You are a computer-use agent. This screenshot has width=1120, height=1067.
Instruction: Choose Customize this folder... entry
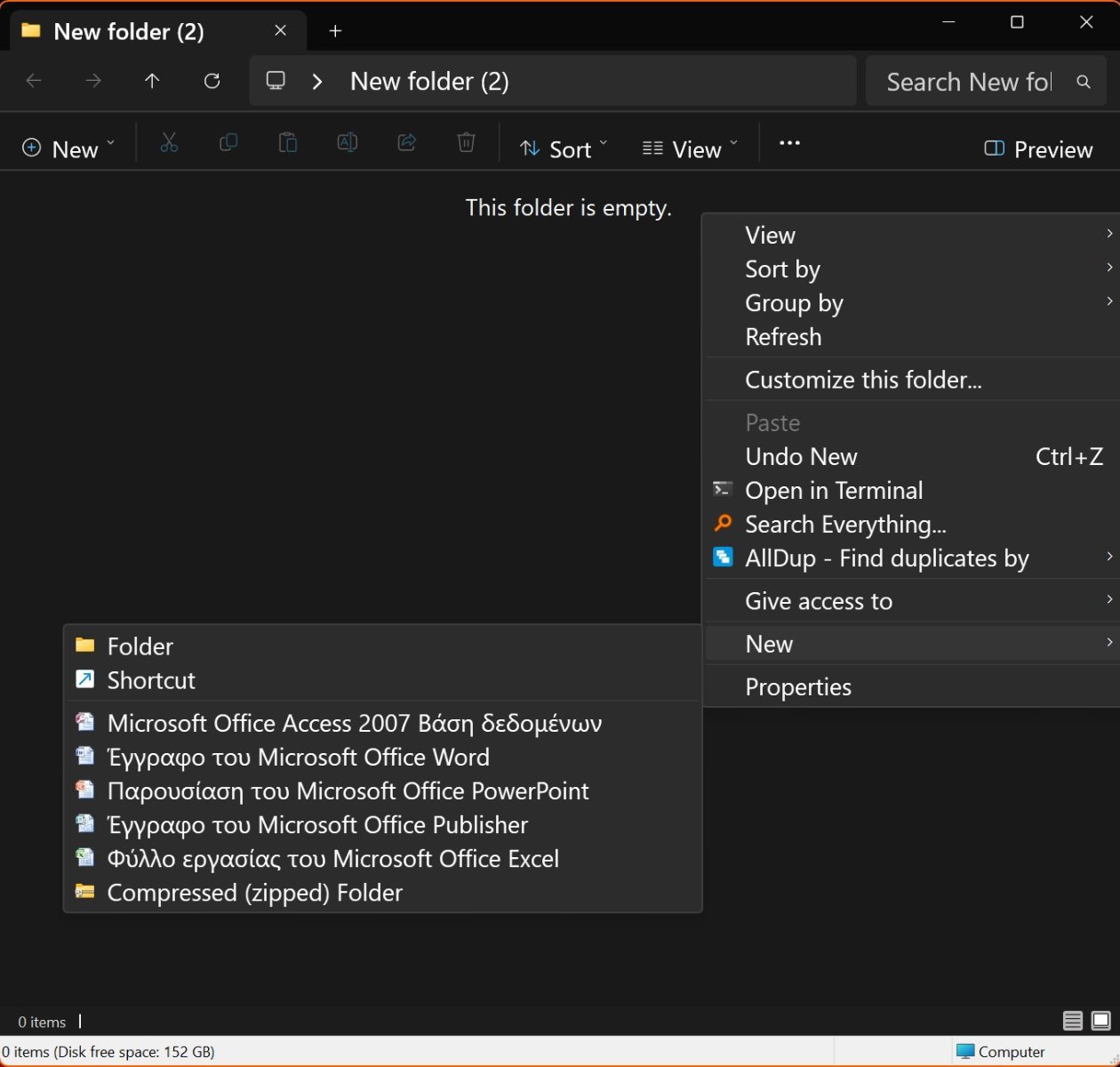pyautogui.click(x=912, y=380)
